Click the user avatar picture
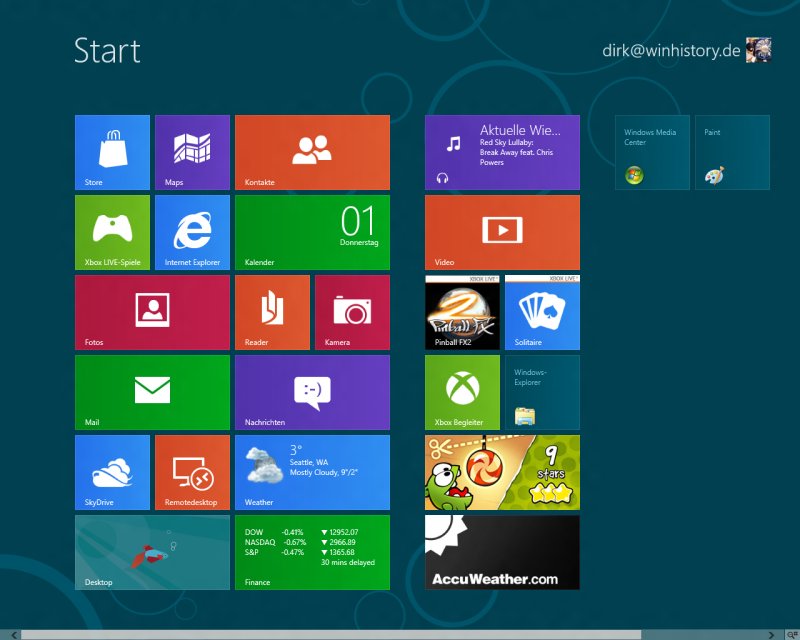 tap(758, 50)
